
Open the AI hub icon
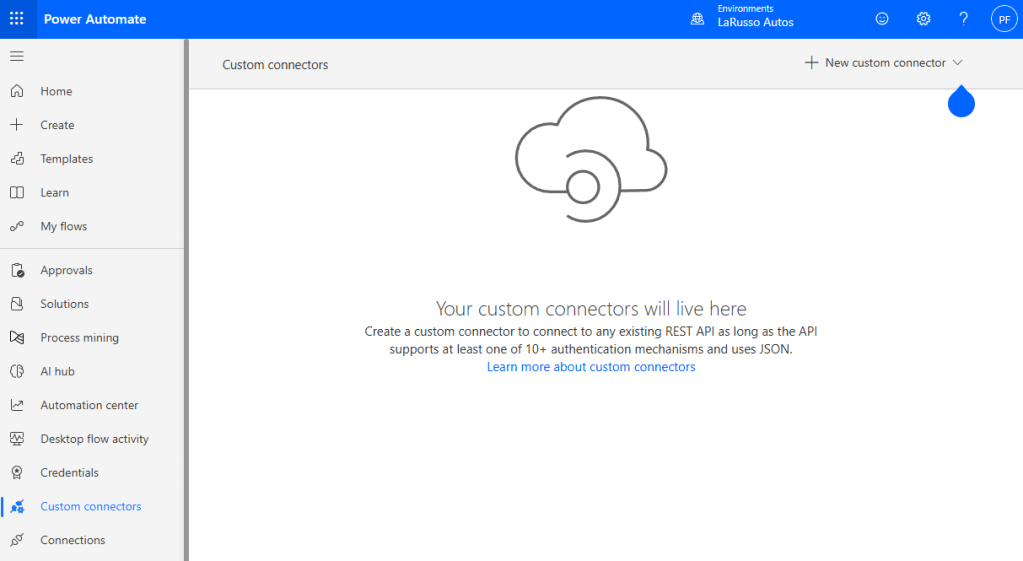pos(17,372)
